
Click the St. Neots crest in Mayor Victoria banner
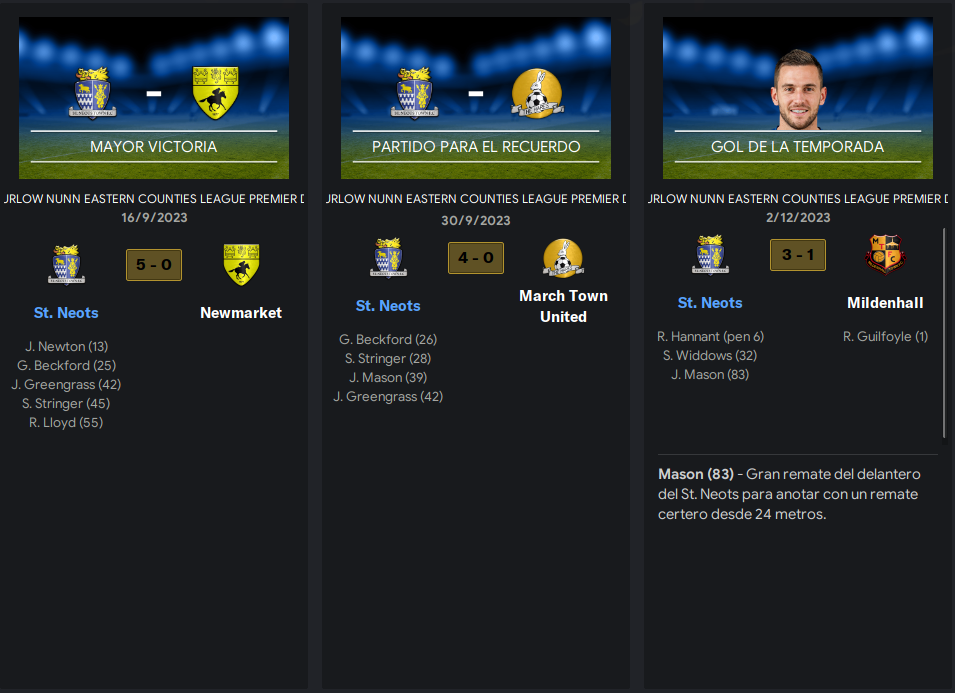pos(93,93)
